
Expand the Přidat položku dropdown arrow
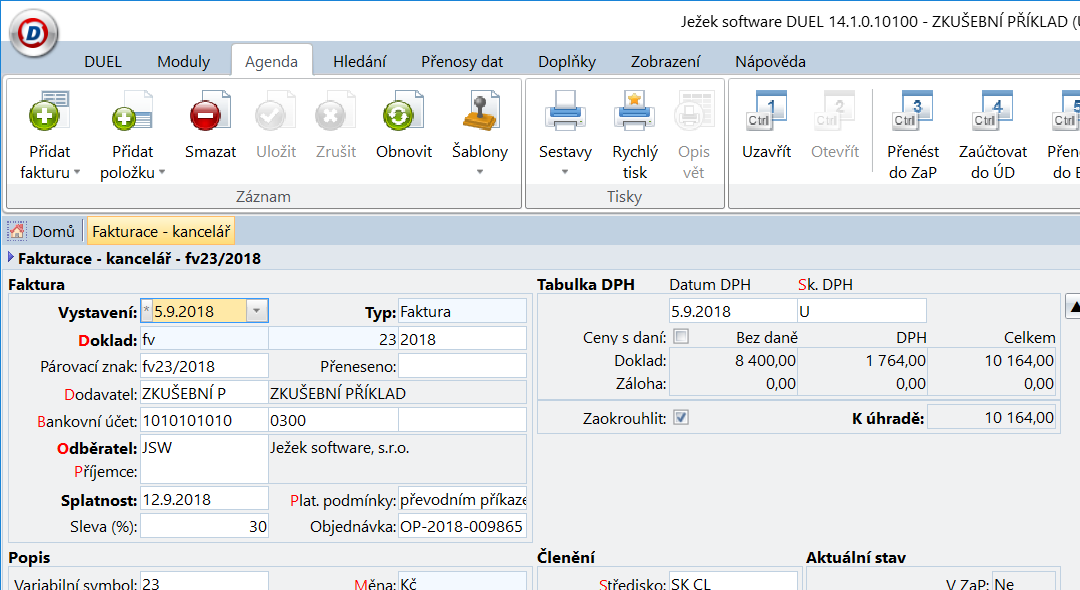pos(162,172)
